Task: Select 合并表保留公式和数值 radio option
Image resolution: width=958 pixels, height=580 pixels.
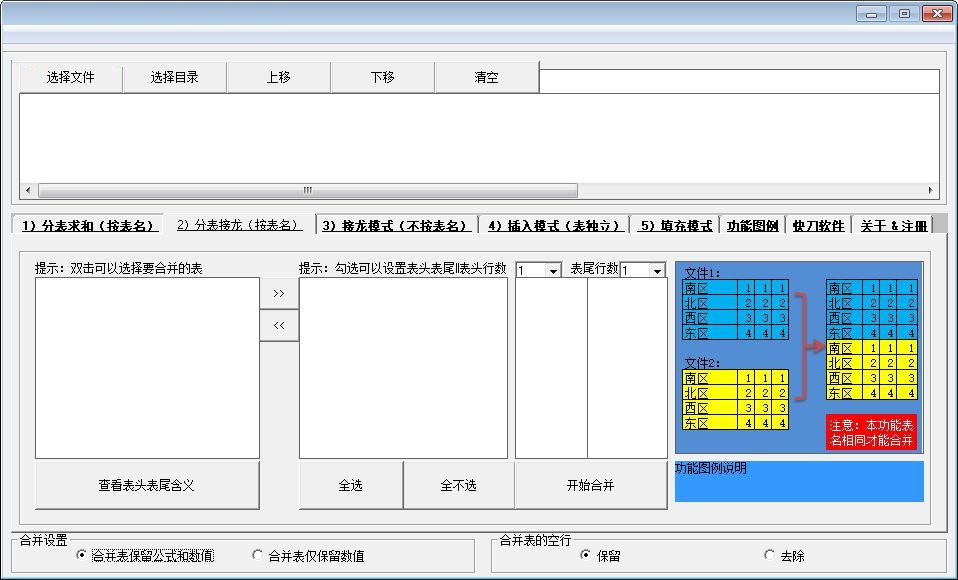Action: click(81, 555)
